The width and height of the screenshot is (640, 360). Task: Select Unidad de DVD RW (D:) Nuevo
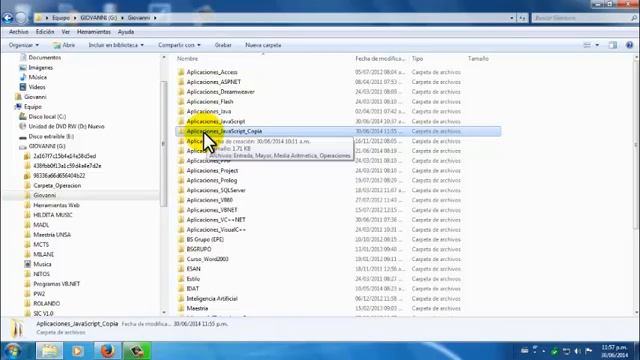coord(66,127)
